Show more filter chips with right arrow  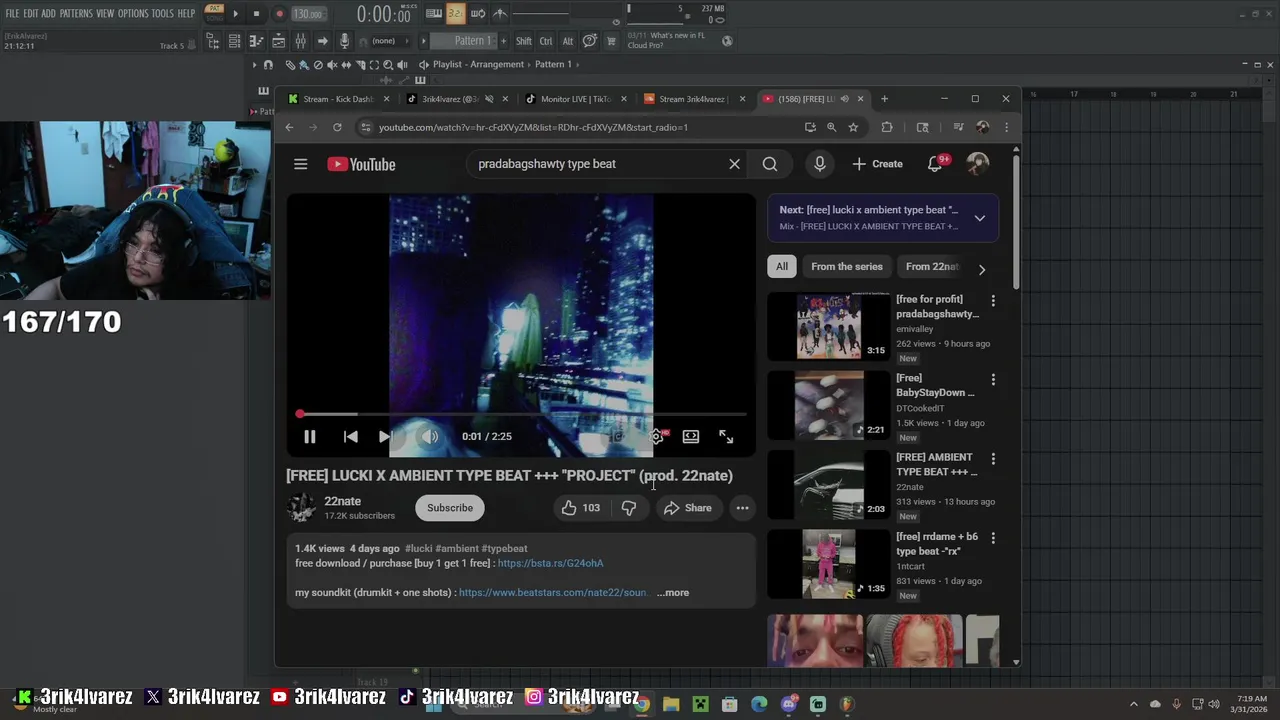[x=982, y=269]
